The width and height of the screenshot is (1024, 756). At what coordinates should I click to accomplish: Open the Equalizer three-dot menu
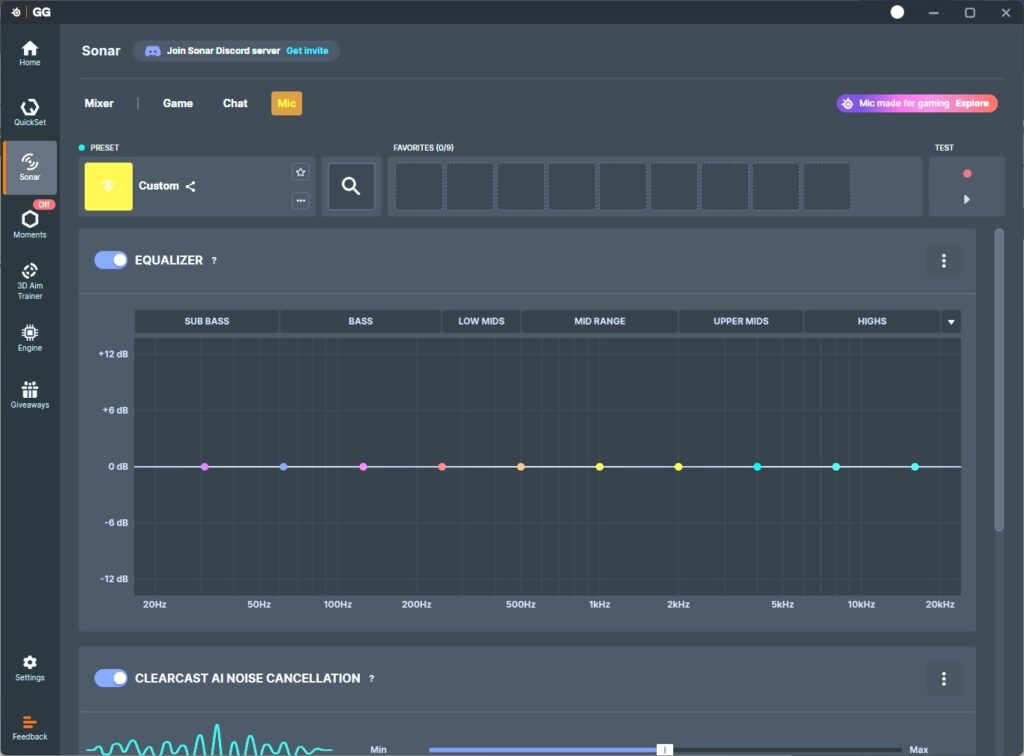(x=944, y=260)
